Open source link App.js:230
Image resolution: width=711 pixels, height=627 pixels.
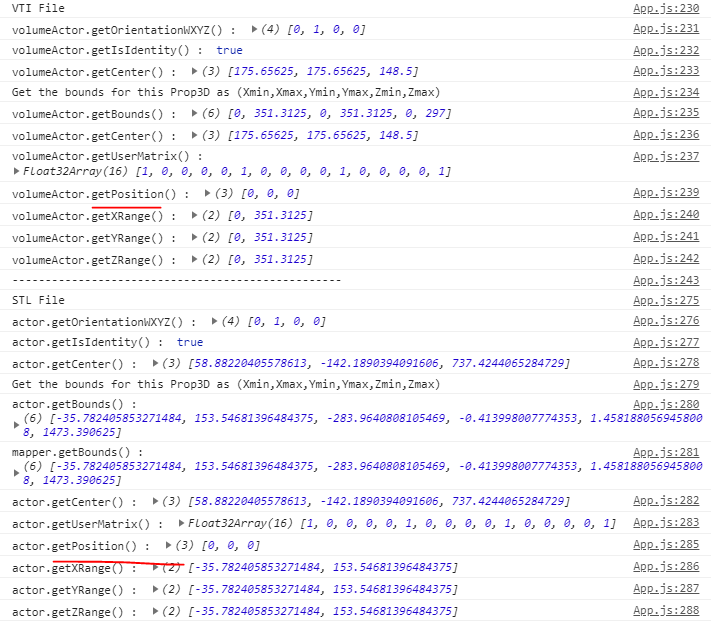[666, 8]
